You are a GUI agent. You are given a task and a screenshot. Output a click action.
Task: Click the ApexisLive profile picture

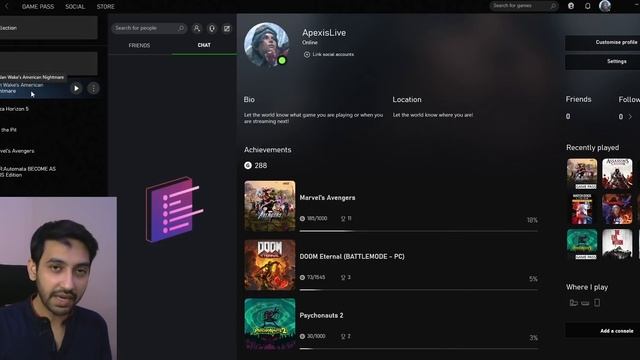267,44
